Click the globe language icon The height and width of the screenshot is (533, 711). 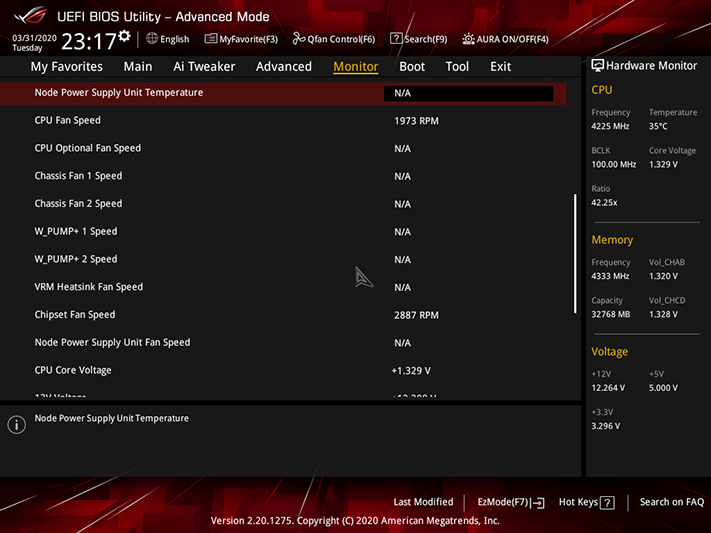click(152, 39)
